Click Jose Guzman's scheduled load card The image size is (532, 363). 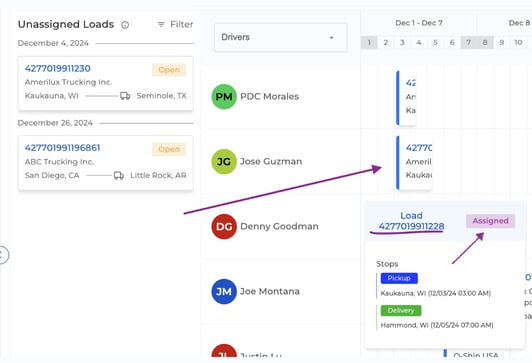click(414, 163)
